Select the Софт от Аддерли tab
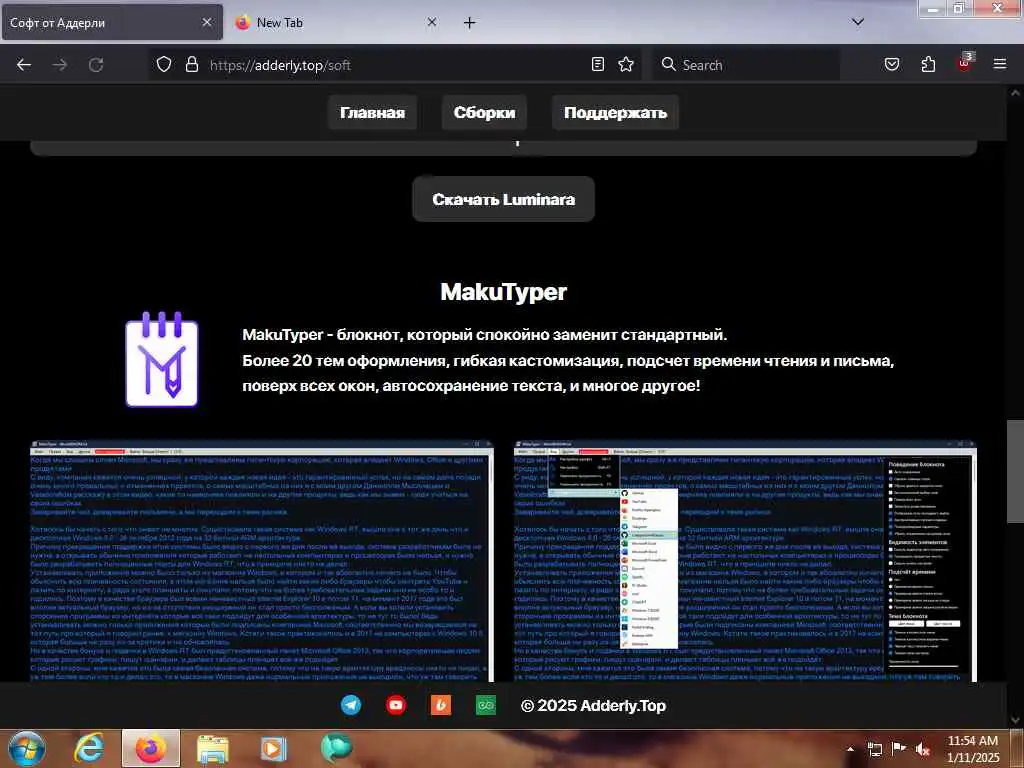 tap(112, 22)
